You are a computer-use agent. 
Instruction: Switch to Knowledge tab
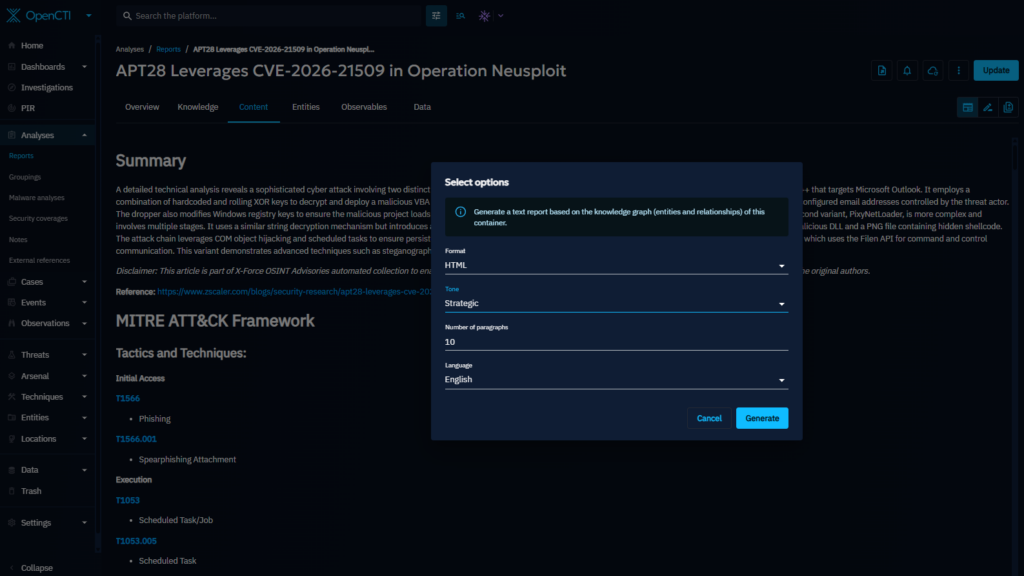click(x=198, y=107)
